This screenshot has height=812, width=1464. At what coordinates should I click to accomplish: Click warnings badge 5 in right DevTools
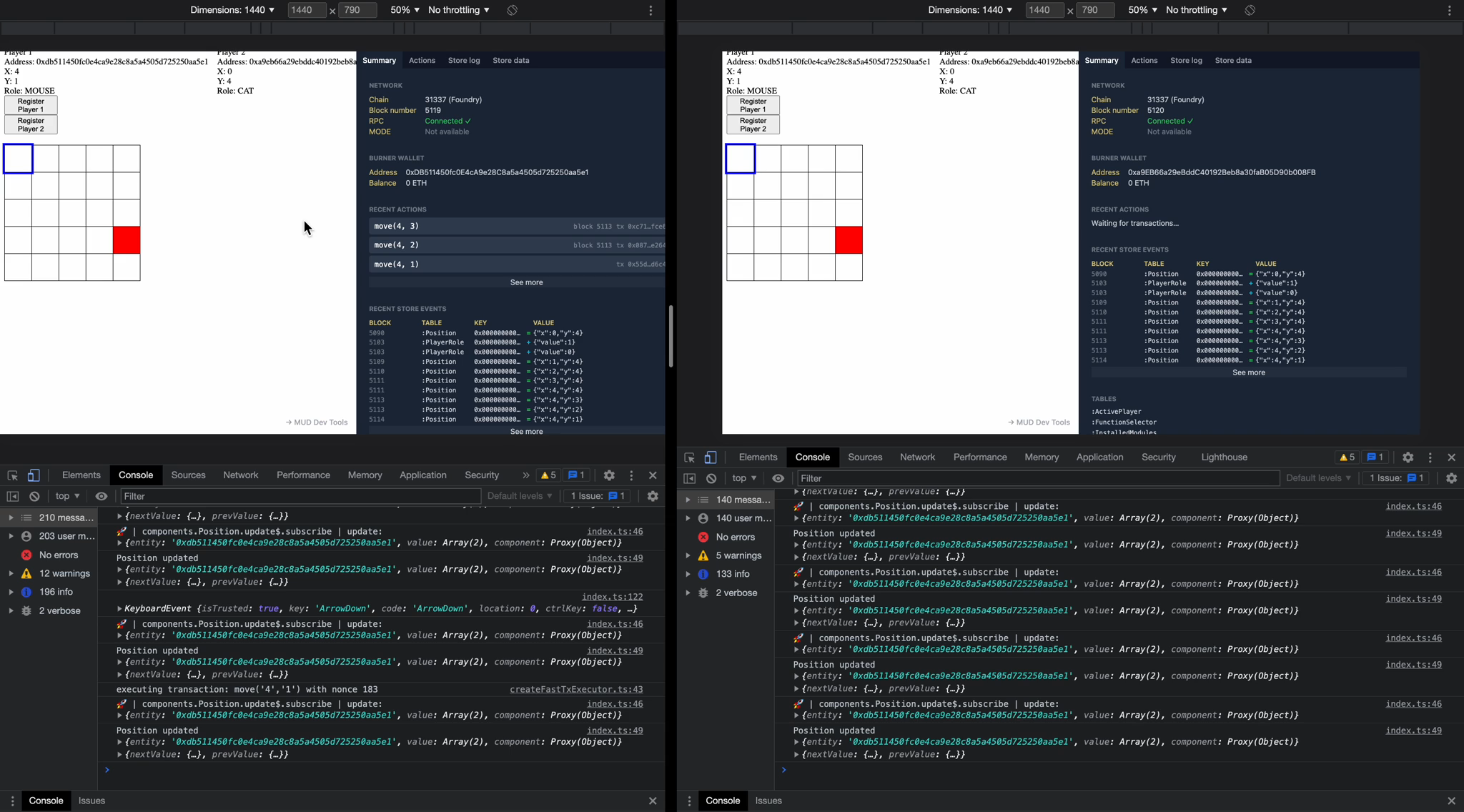tap(1347, 457)
